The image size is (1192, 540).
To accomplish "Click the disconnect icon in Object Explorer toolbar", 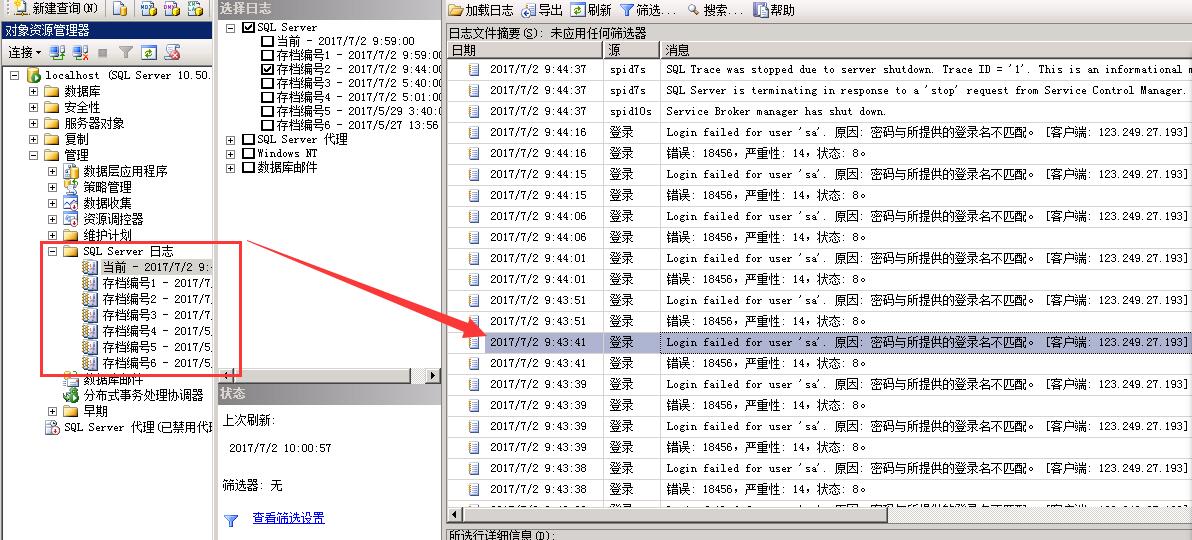I will (x=79, y=52).
